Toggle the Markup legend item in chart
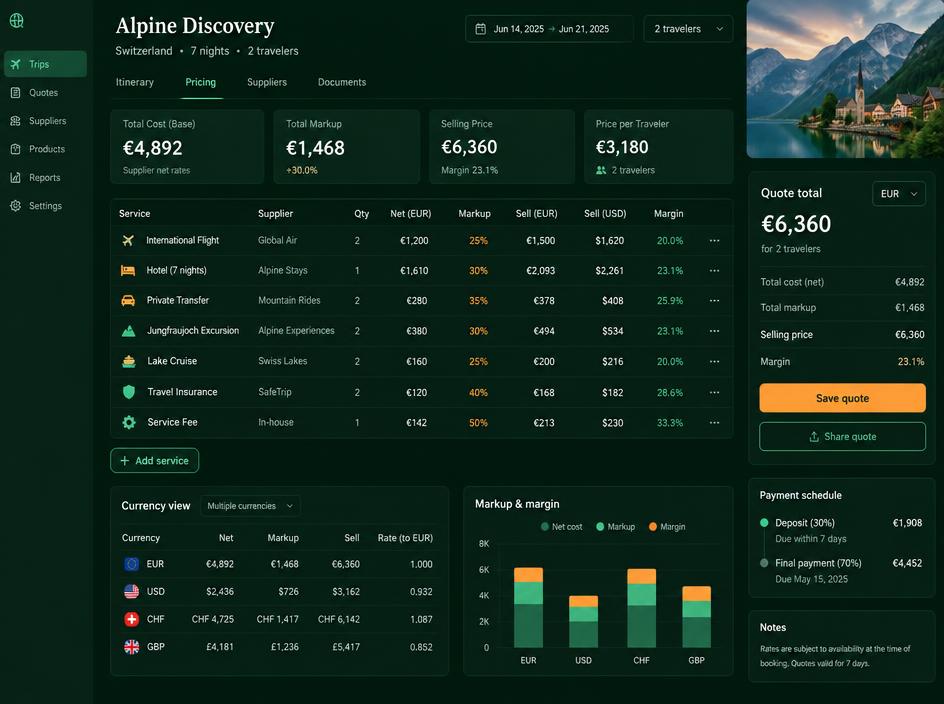 (615, 527)
